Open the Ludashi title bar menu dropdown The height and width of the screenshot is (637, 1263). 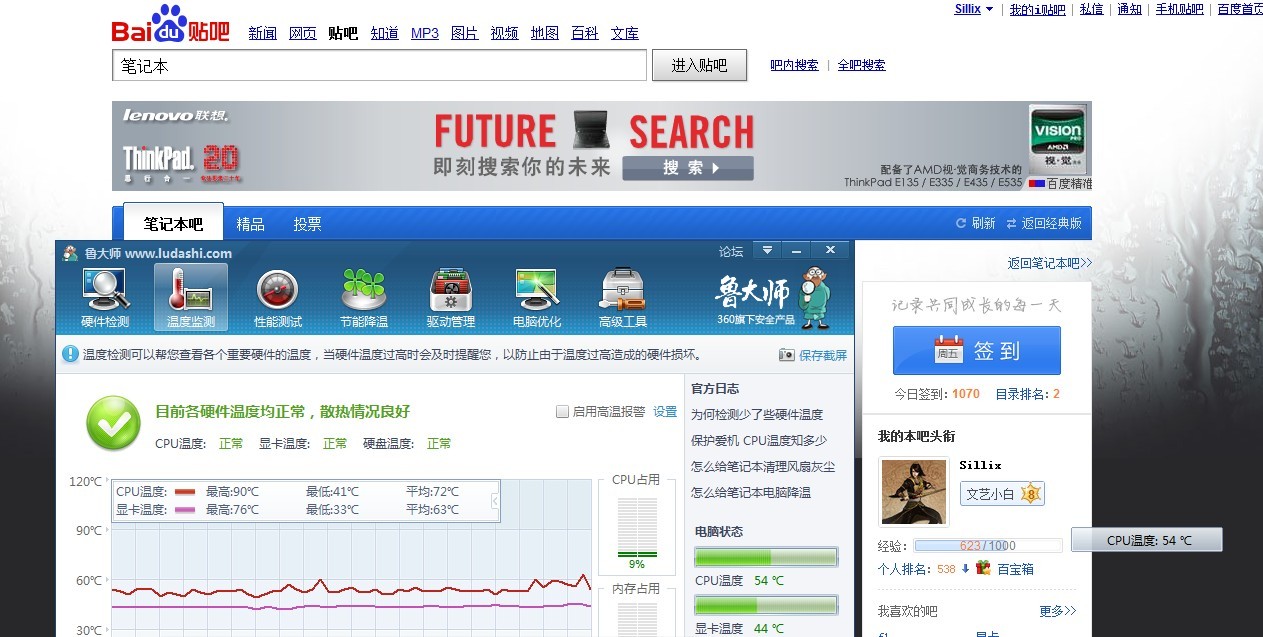click(767, 250)
